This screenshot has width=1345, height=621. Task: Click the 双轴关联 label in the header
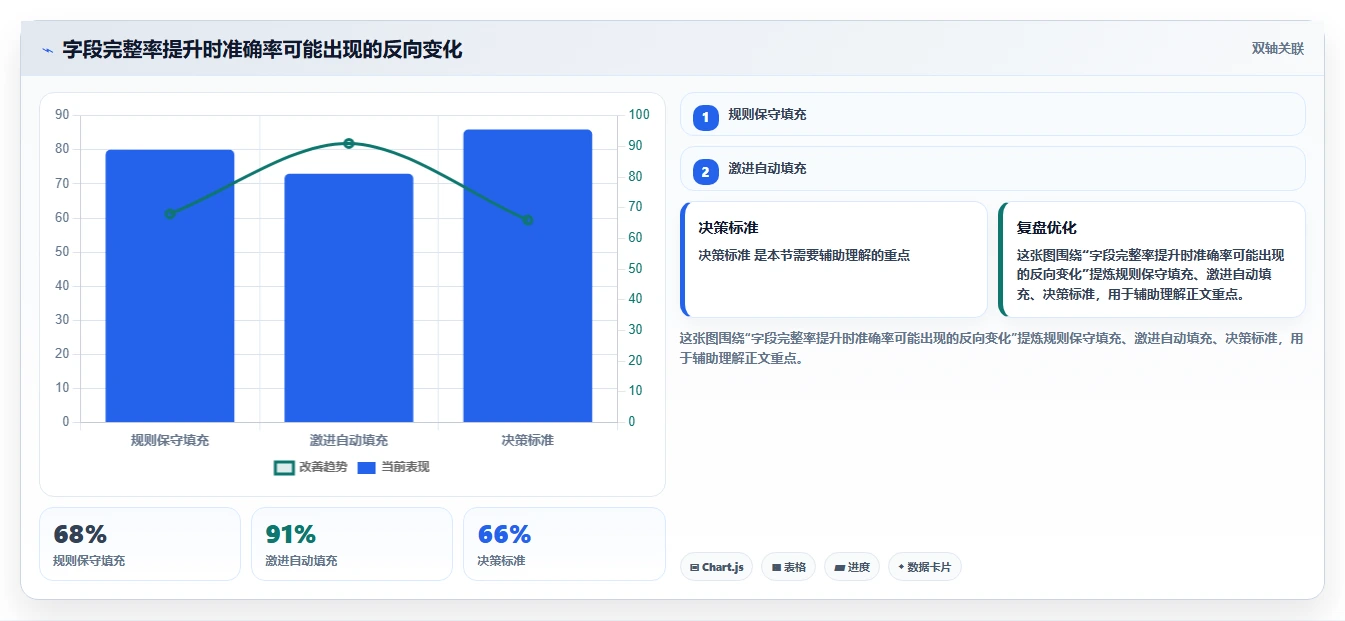point(1277,49)
